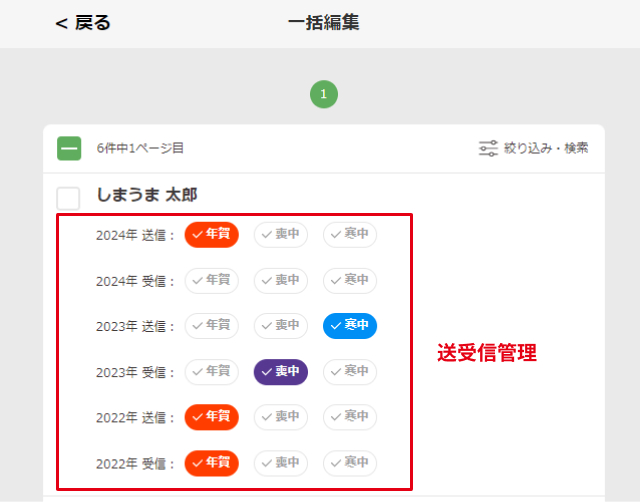Enable 年賀 on 2023年 受信 row

click(211, 372)
